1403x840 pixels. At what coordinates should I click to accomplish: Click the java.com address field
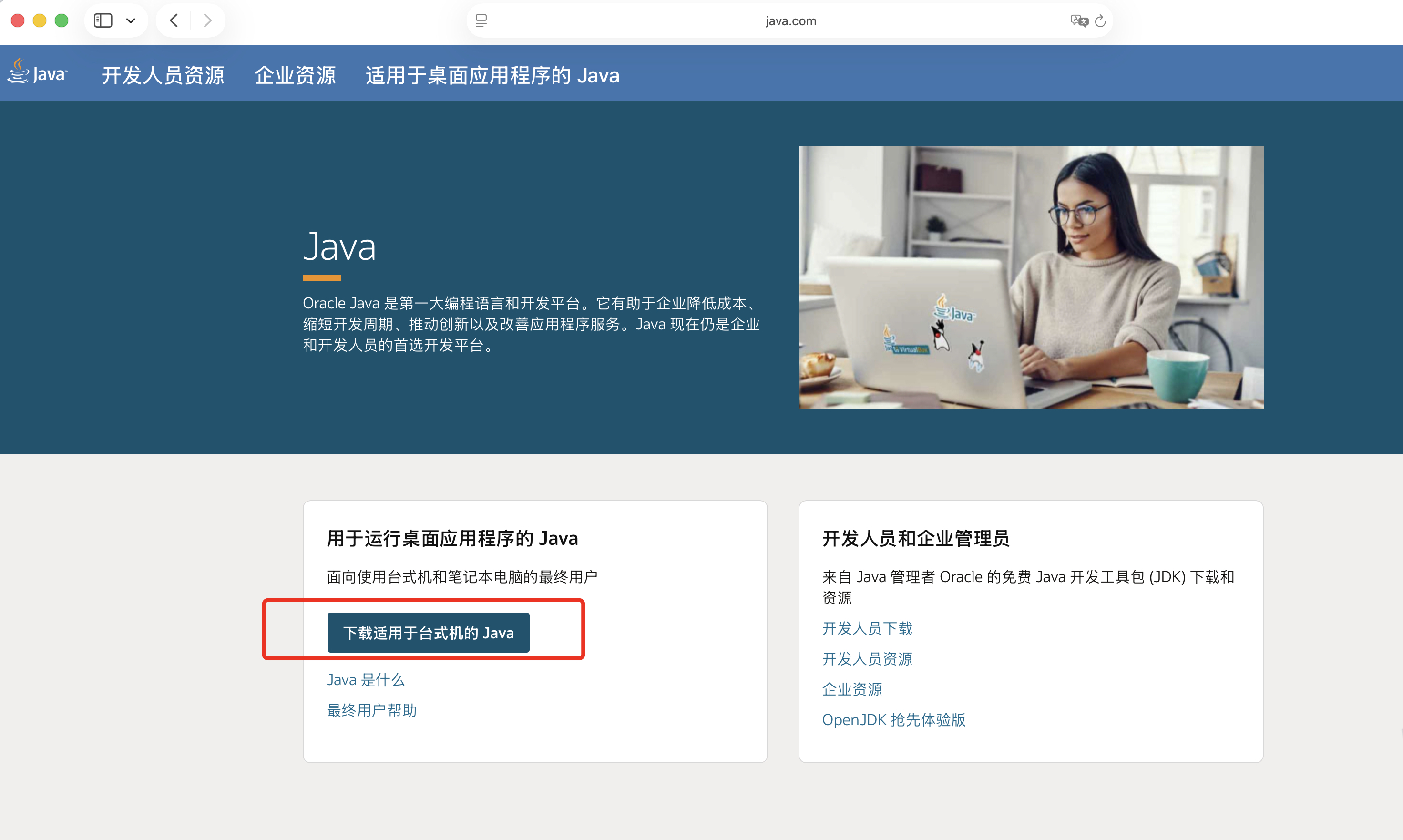point(790,21)
